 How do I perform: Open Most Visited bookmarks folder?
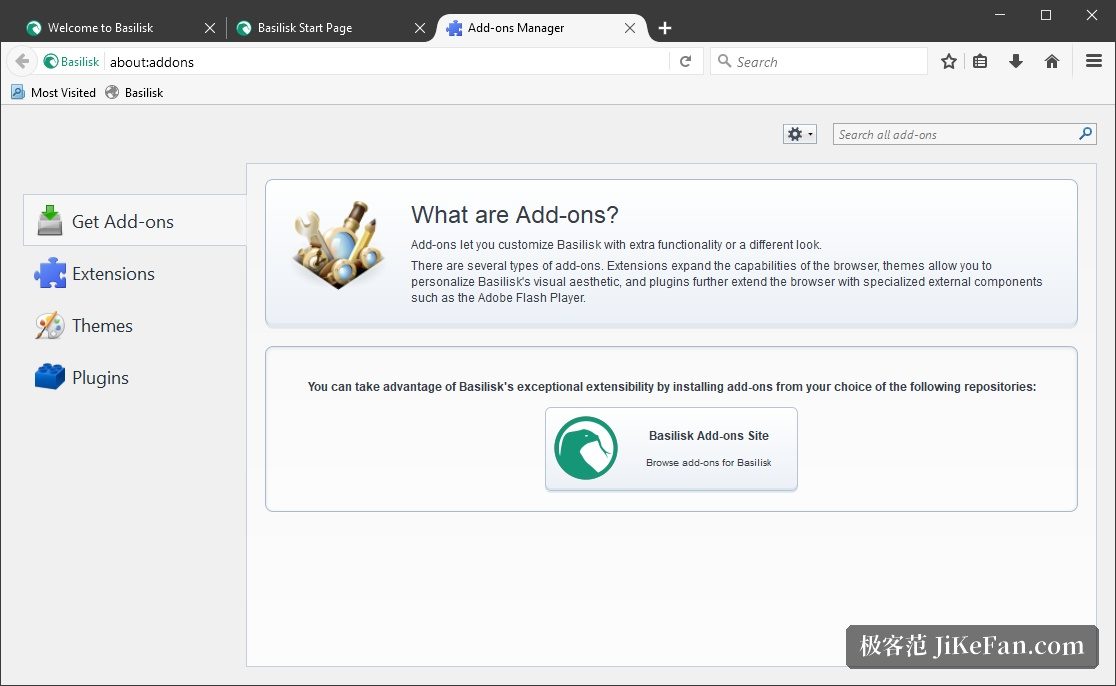coord(53,93)
